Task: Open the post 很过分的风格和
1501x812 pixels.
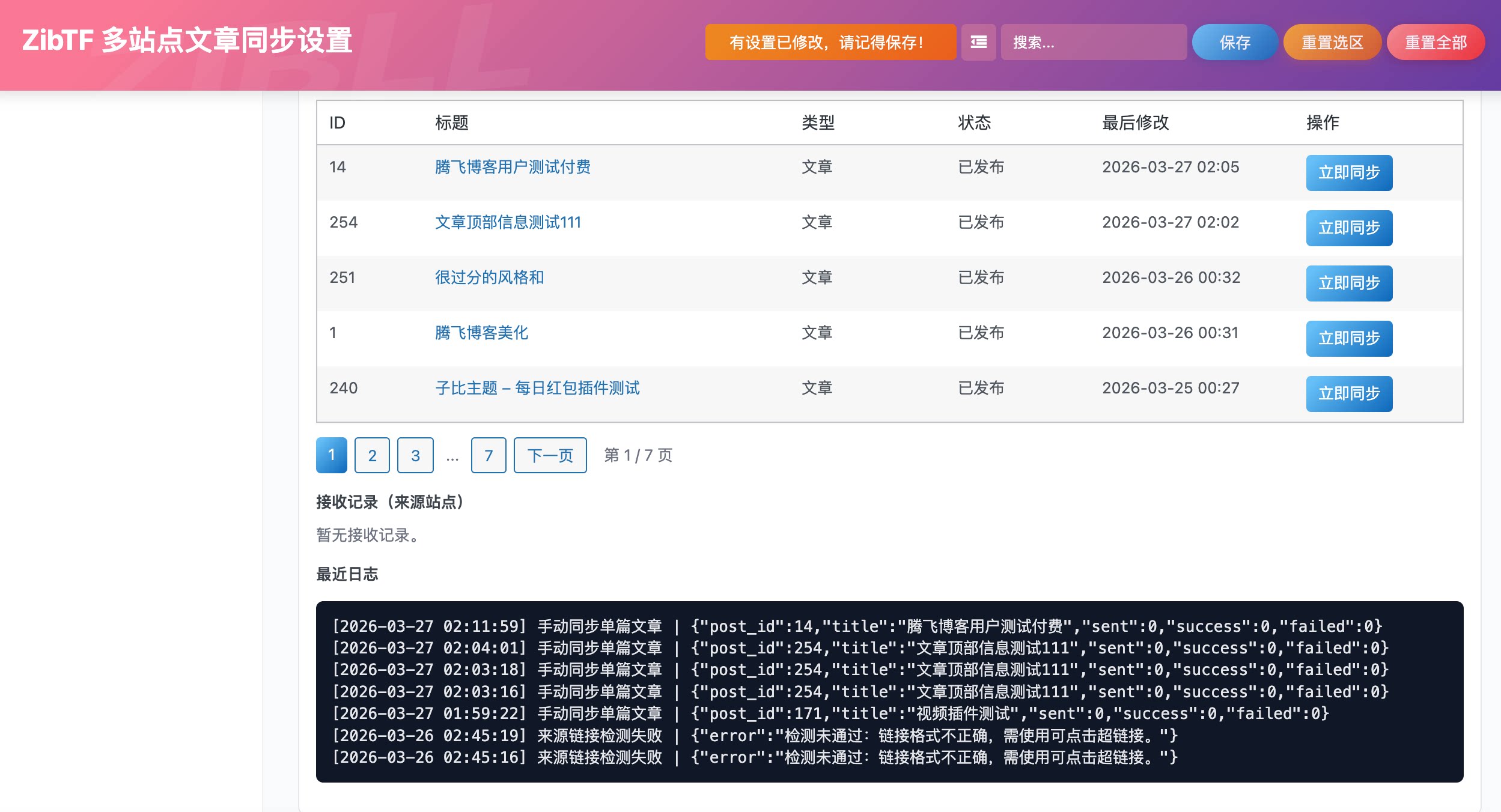Action: pyautogui.click(x=489, y=277)
